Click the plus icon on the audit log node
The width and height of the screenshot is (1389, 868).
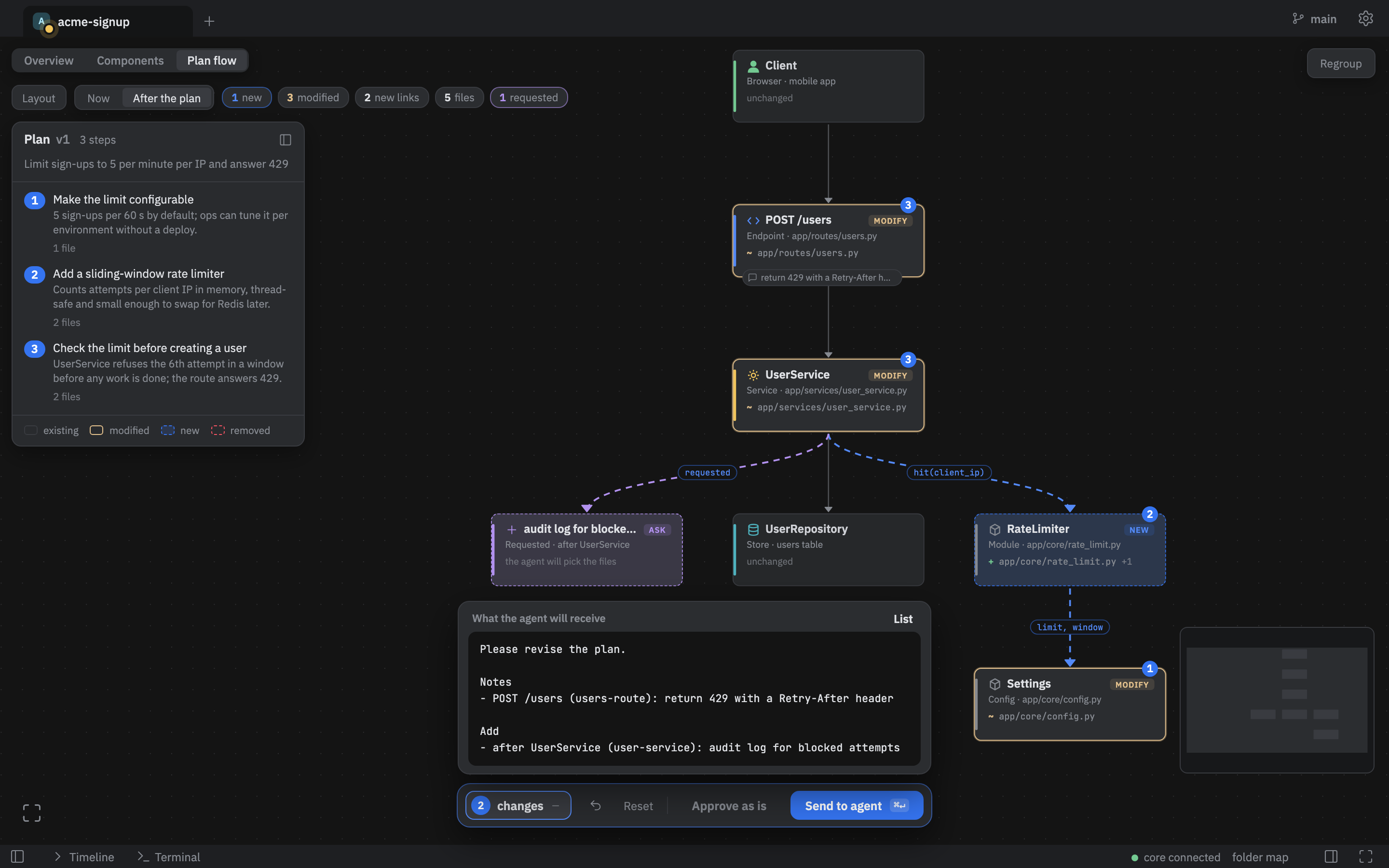(511, 529)
